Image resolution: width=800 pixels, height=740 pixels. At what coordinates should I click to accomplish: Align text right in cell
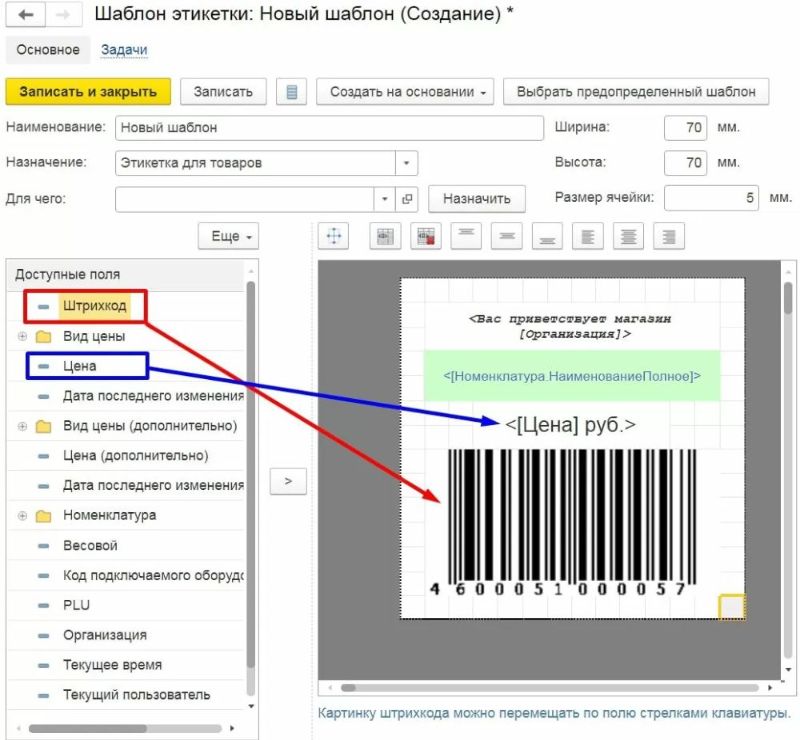(x=669, y=236)
